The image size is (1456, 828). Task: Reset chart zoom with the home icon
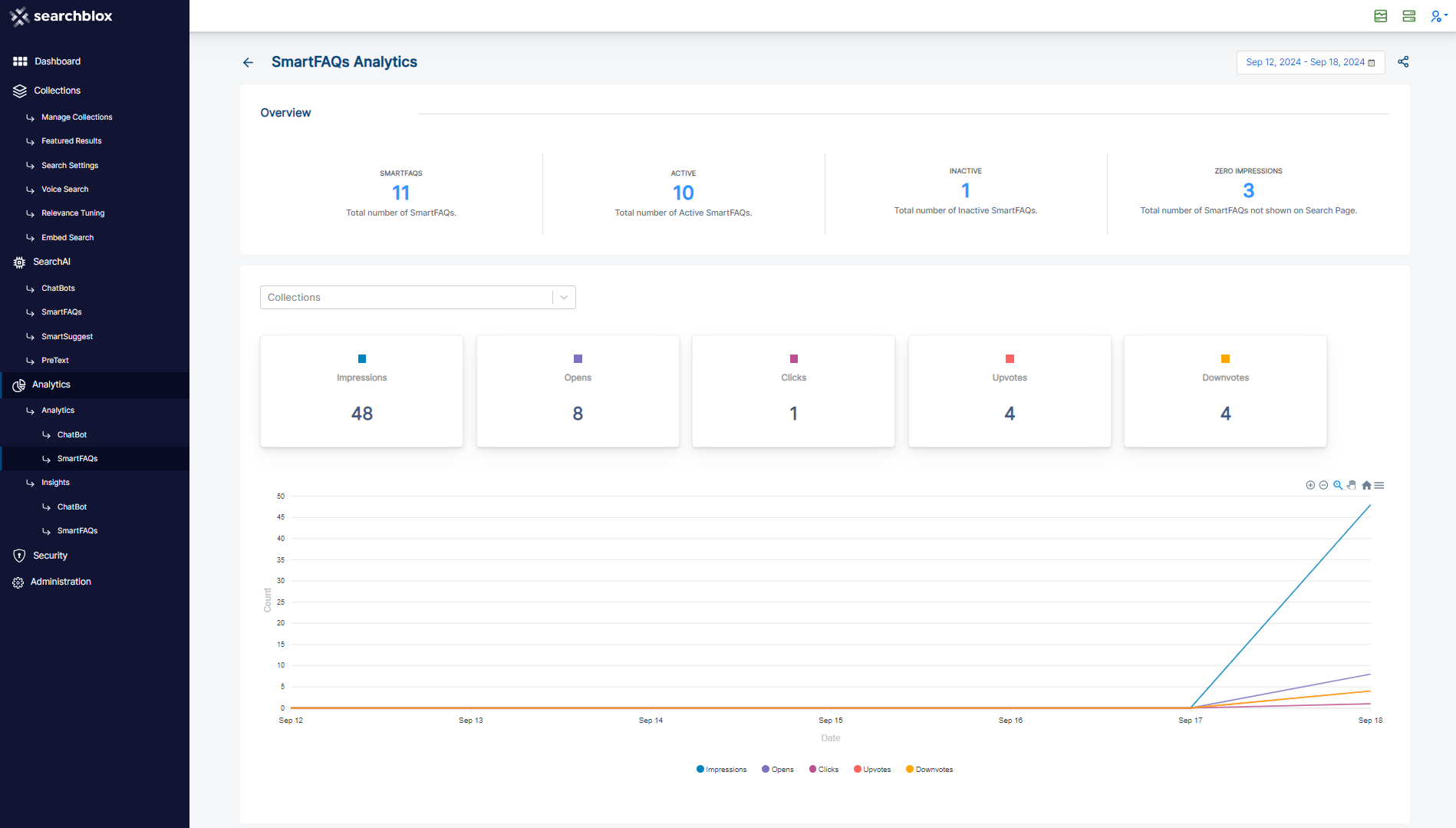(1366, 485)
